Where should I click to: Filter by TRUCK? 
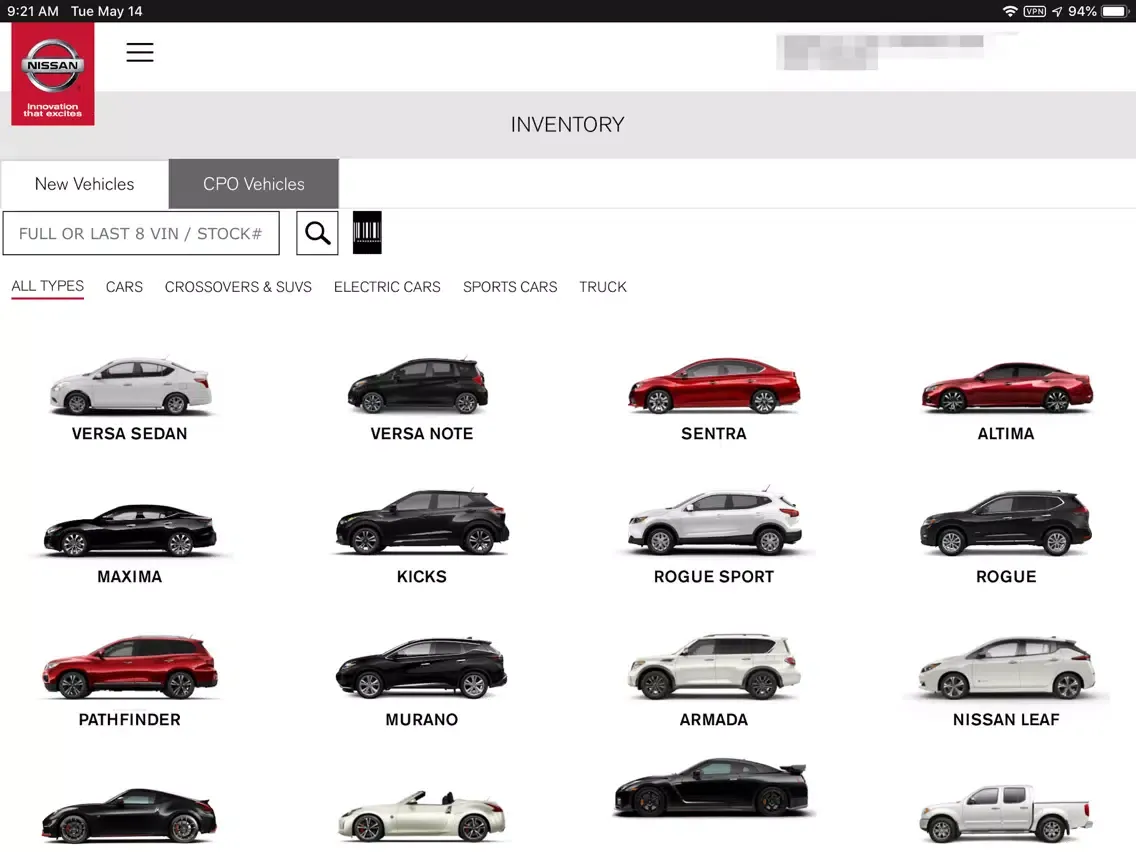pos(603,287)
